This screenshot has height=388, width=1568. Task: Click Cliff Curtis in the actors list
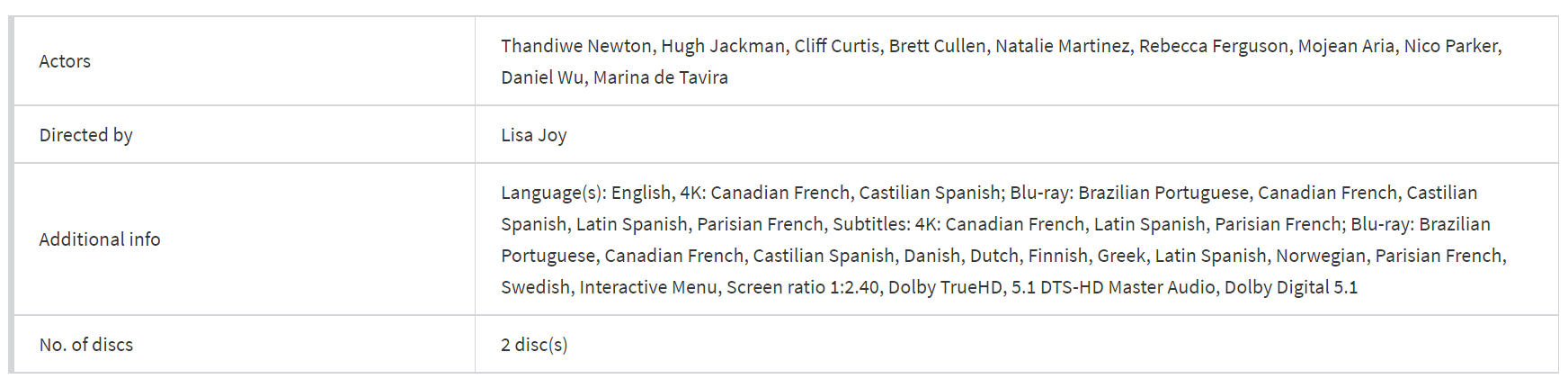(x=836, y=46)
